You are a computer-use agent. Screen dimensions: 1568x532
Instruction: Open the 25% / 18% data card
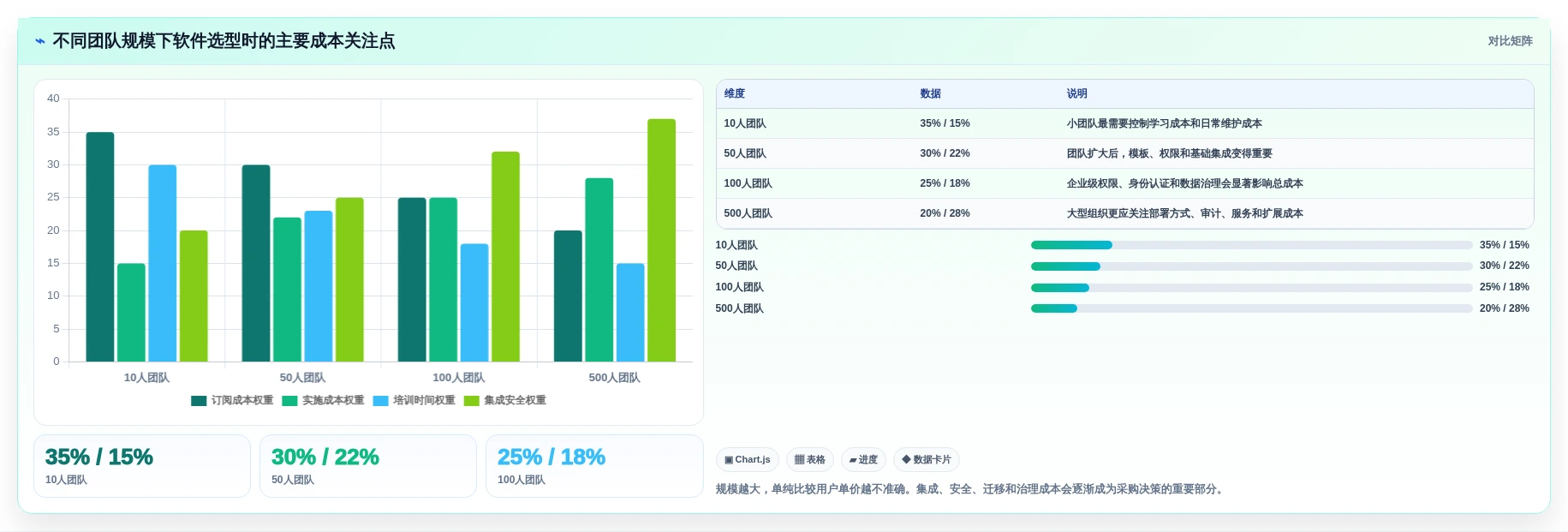click(594, 466)
